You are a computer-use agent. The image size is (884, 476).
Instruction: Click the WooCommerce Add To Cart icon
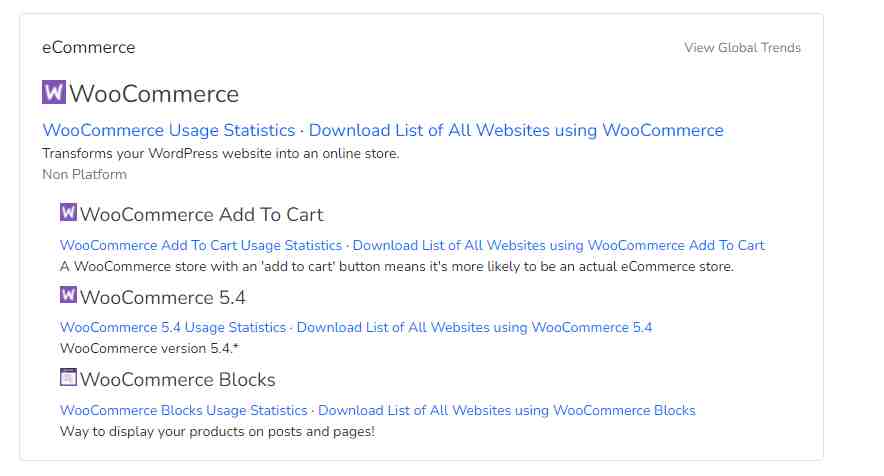(x=68, y=212)
